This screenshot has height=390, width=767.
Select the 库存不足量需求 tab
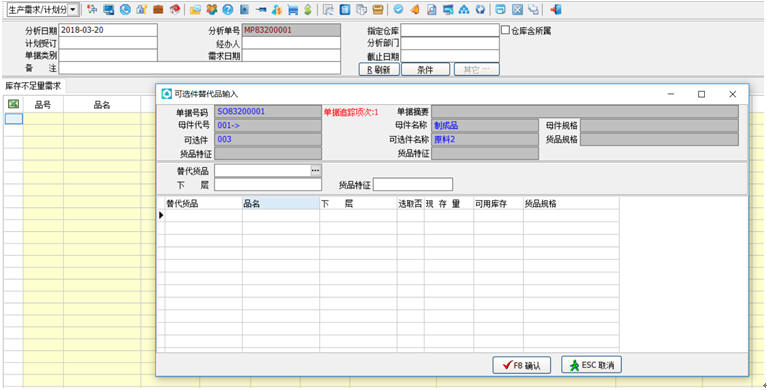coord(33,86)
